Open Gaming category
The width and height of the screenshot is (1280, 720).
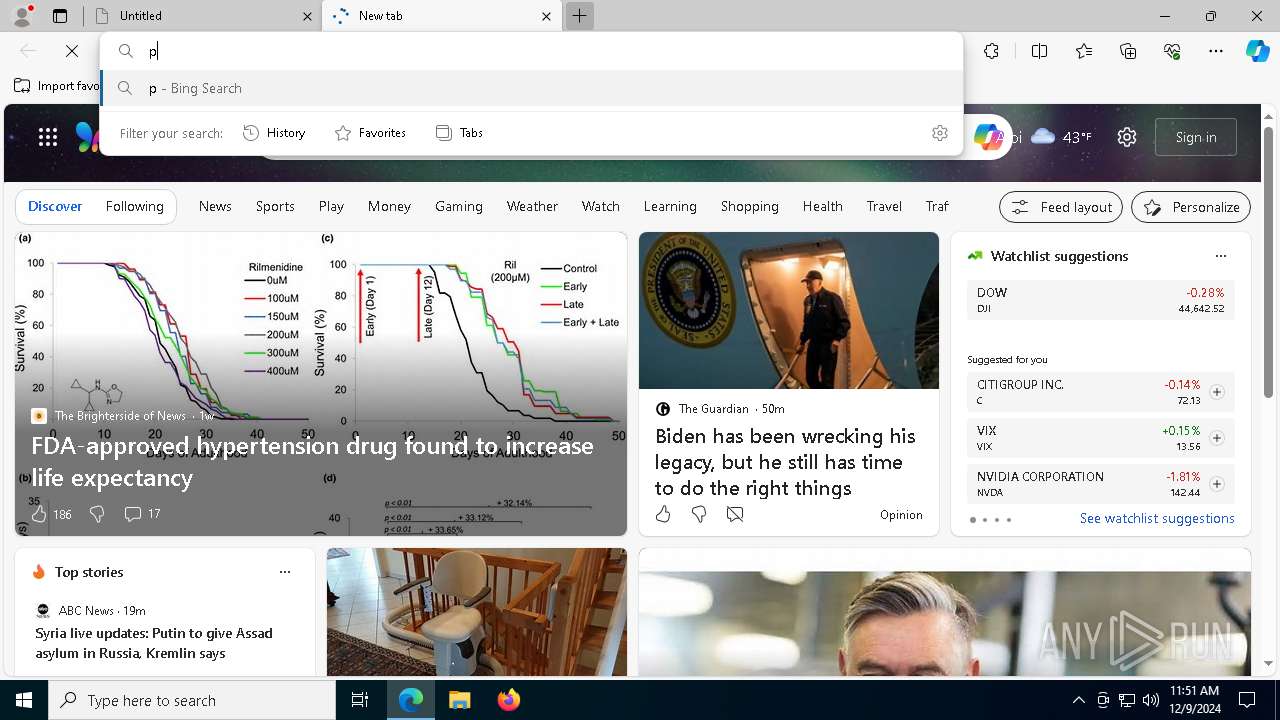pos(459,206)
